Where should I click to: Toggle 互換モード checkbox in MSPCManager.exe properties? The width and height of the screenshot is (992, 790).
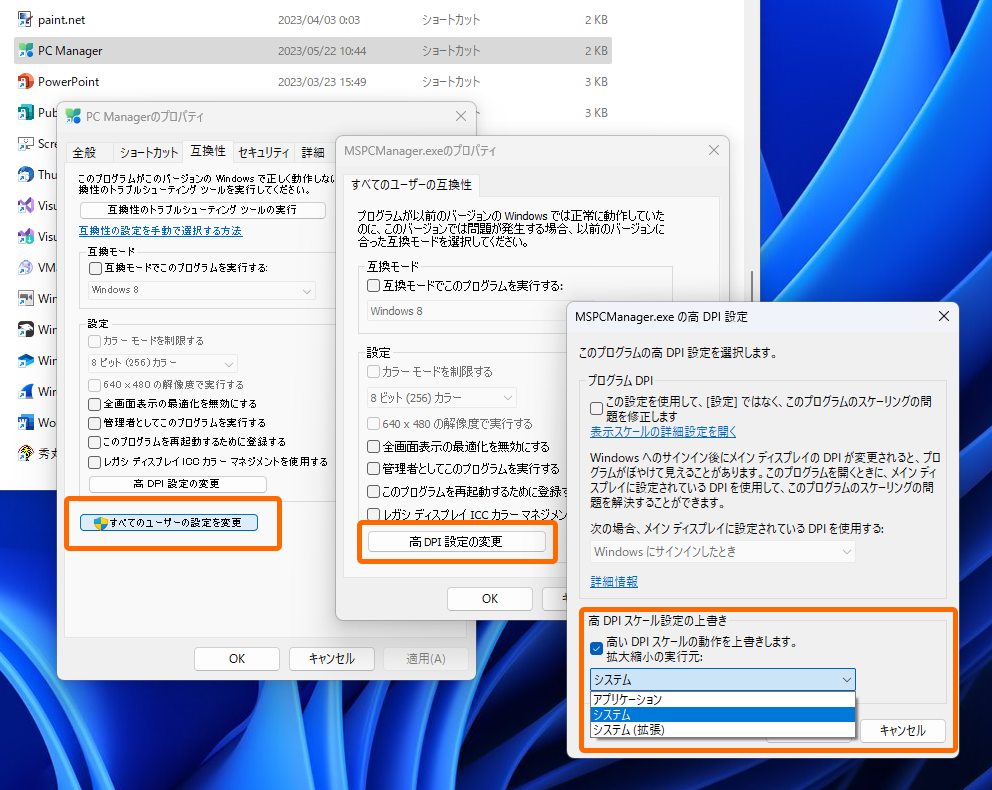pyautogui.click(x=373, y=286)
